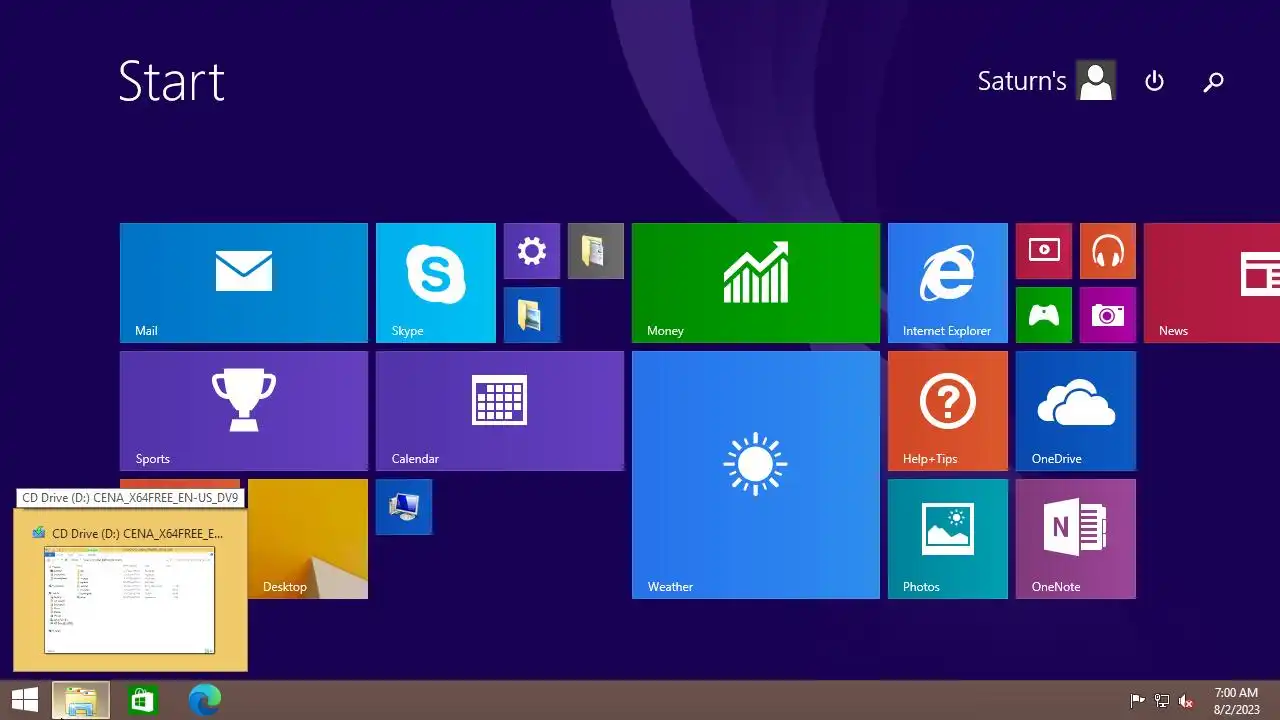Open the This PC computer tile

point(404,507)
